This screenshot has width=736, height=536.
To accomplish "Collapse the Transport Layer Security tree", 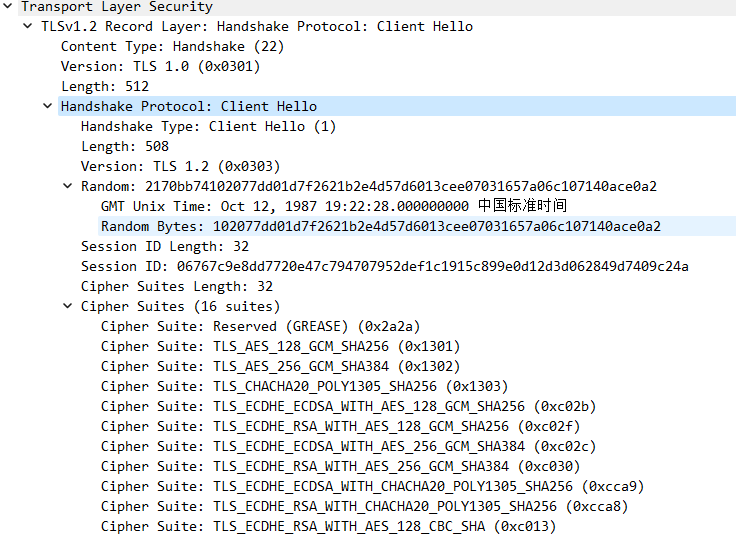I will coord(8,6).
